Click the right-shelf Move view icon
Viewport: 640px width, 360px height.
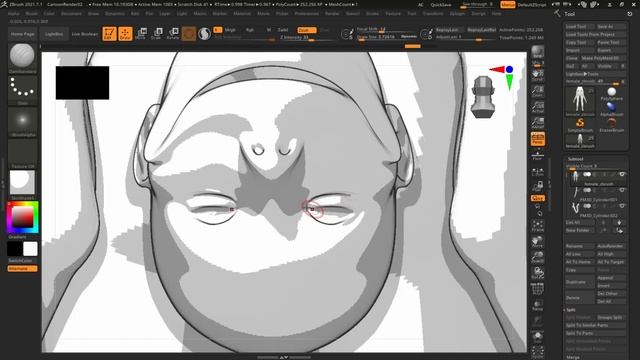point(538,242)
